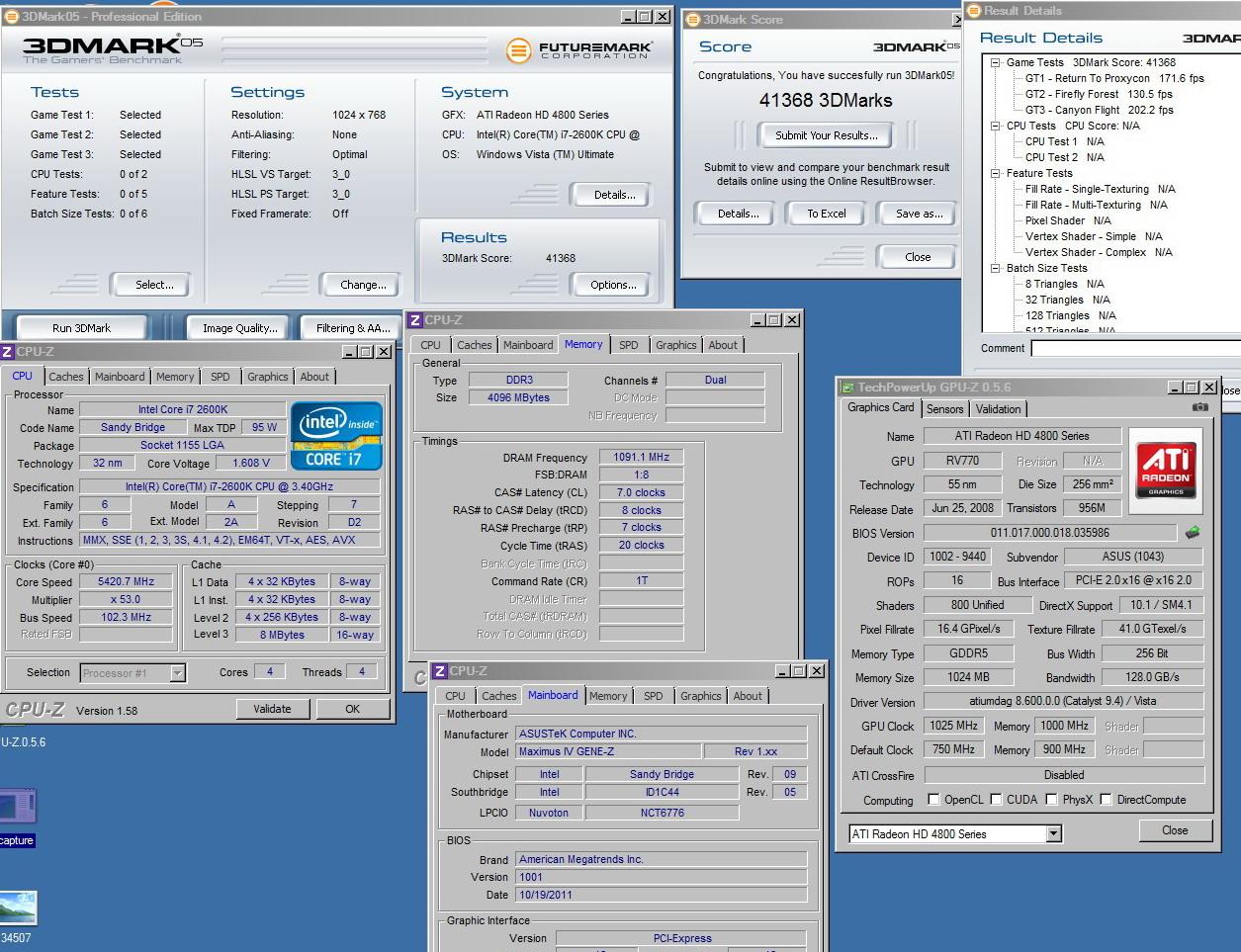1241x952 pixels.
Task: Collapse the CPU Tests tree node
Action: 995,126
